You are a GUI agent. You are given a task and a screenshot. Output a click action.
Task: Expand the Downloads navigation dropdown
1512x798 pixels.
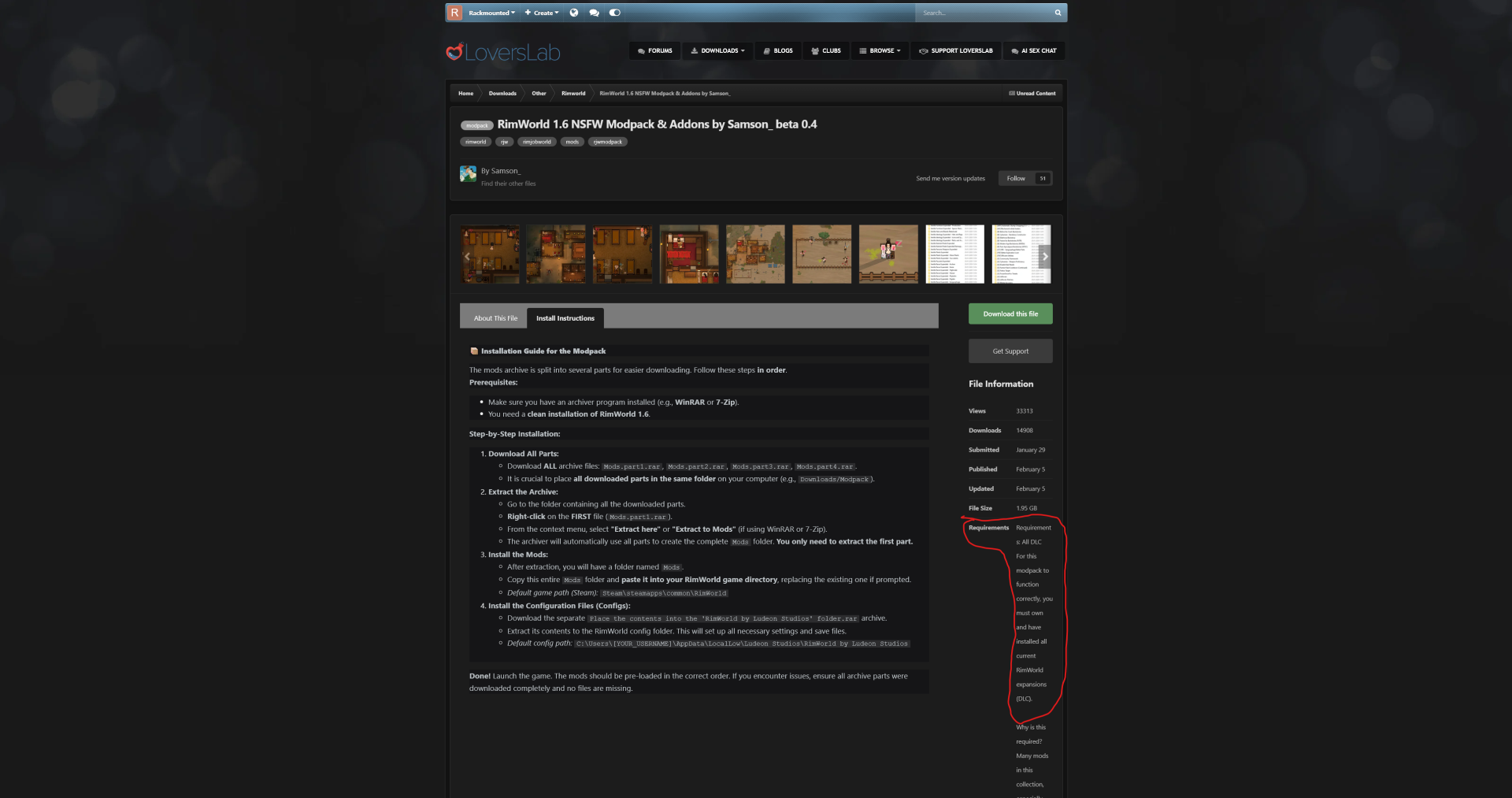tap(717, 50)
